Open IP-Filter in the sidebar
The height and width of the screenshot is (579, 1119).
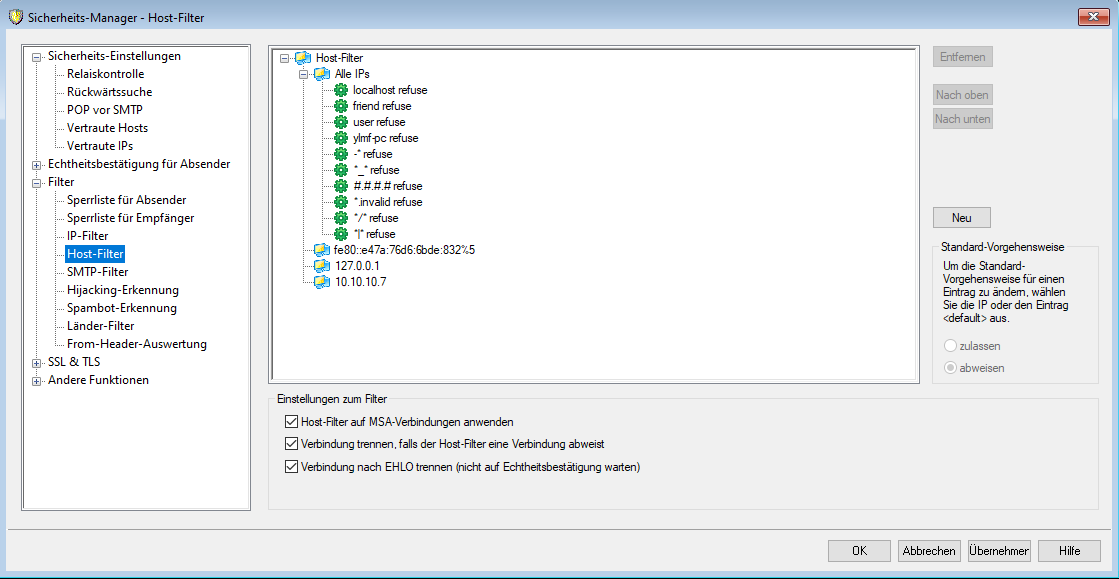pyautogui.click(x=87, y=236)
